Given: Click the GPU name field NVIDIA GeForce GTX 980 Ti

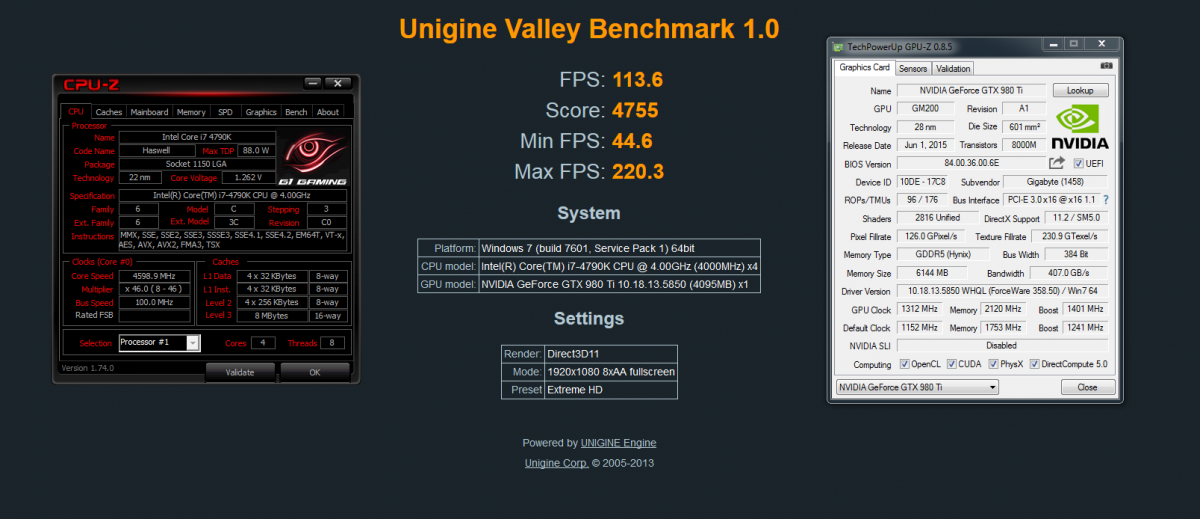Looking at the screenshot, I should coord(971,90).
